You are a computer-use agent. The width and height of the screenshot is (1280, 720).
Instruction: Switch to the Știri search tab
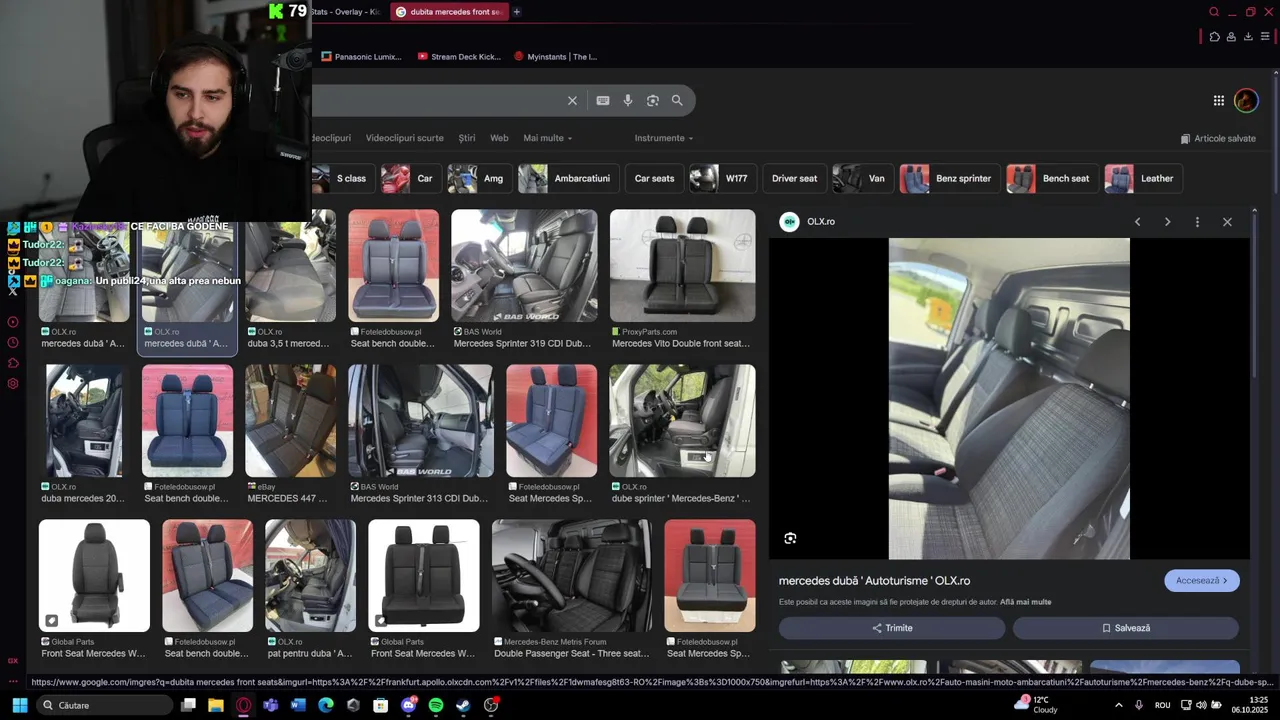pos(467,138)
